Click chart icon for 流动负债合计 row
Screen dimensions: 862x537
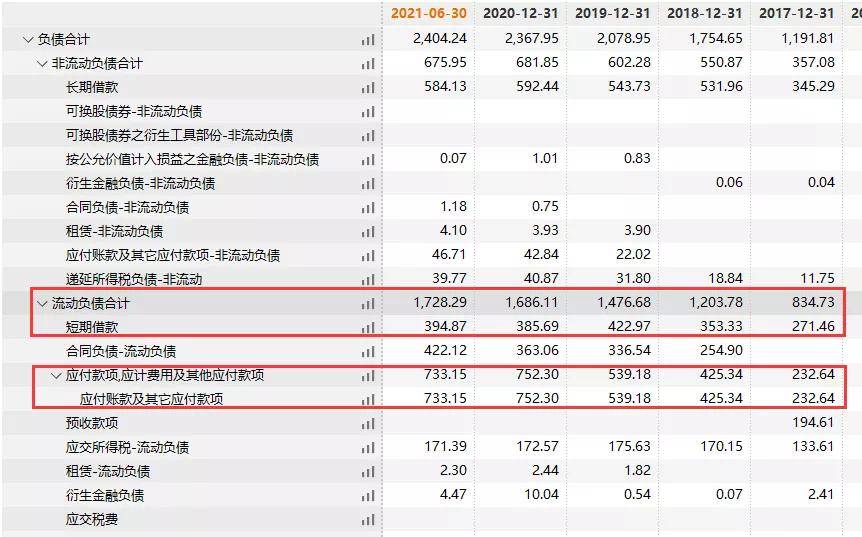click(368, 304)
